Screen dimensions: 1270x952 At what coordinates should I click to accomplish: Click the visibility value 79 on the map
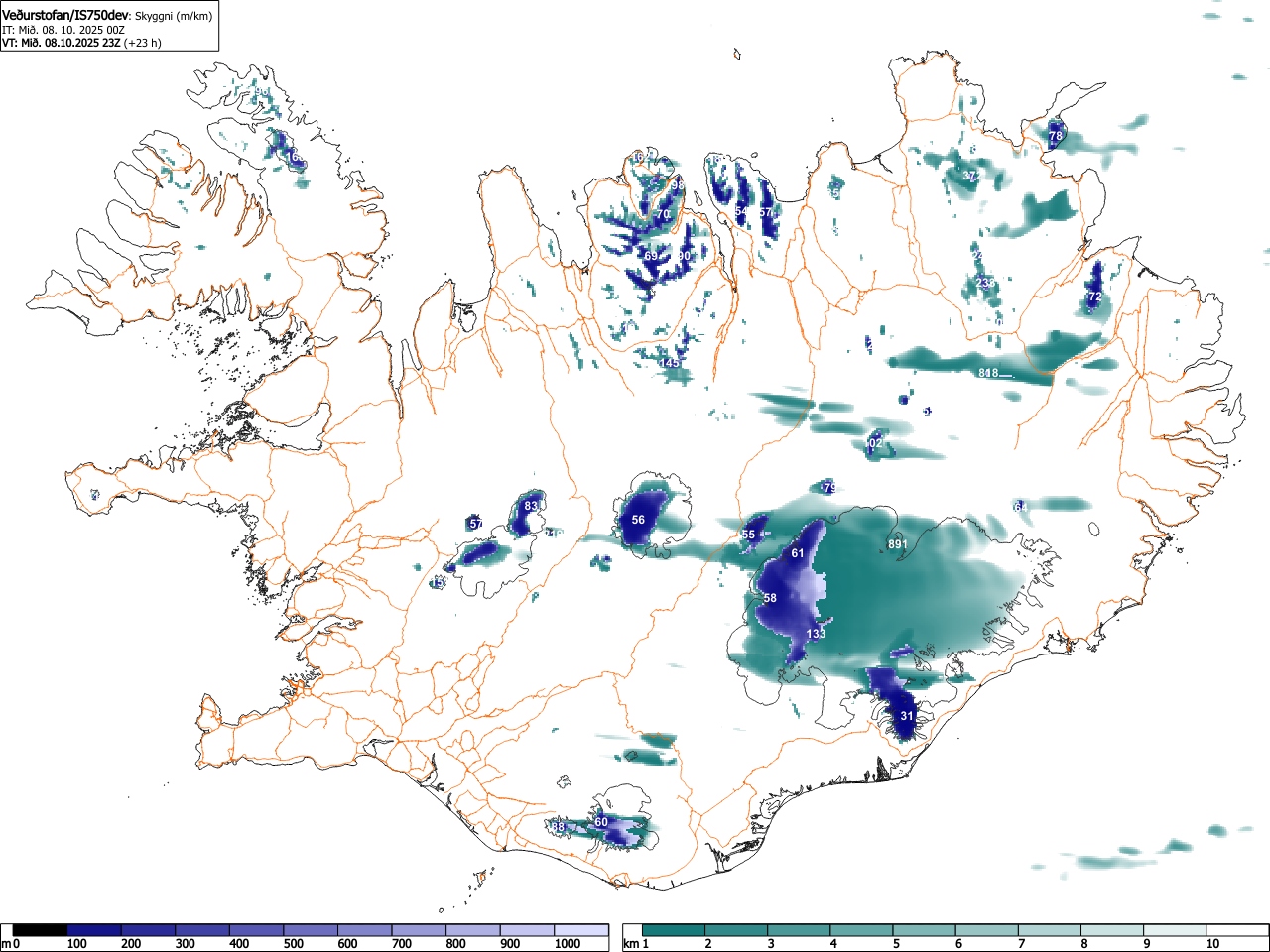click(829, 487)
